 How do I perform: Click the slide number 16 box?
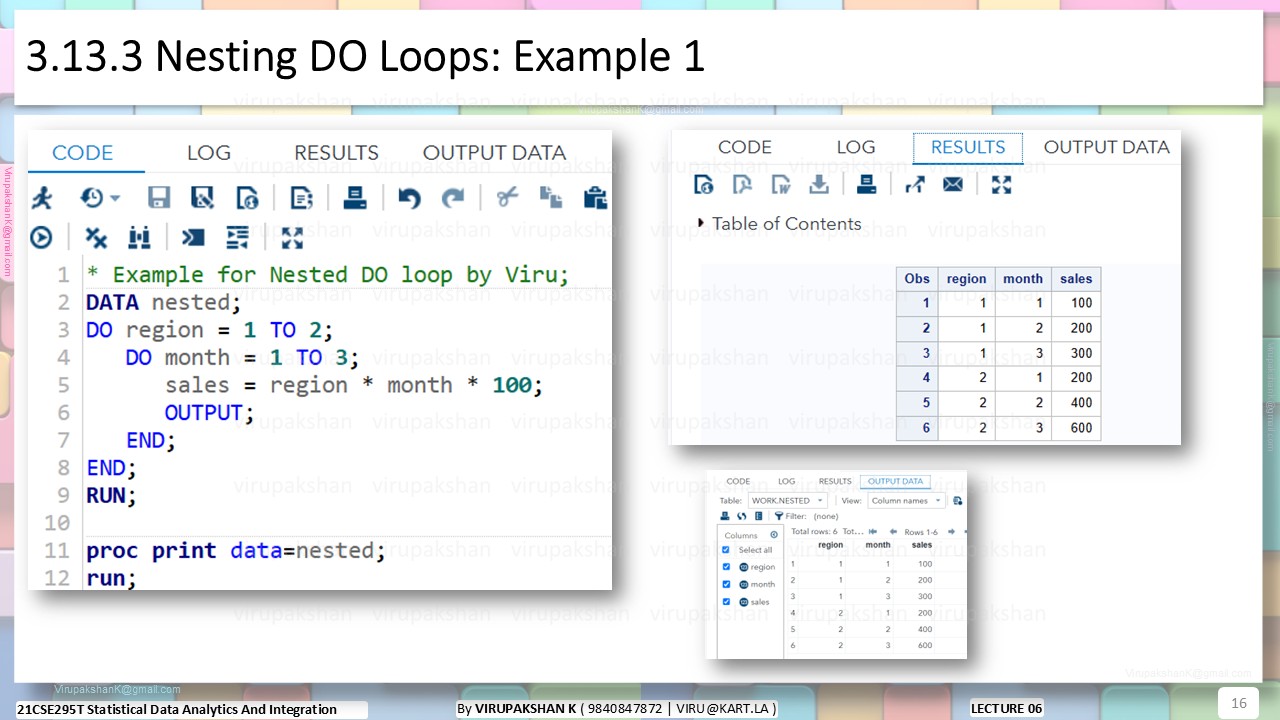click(1239, 702)
